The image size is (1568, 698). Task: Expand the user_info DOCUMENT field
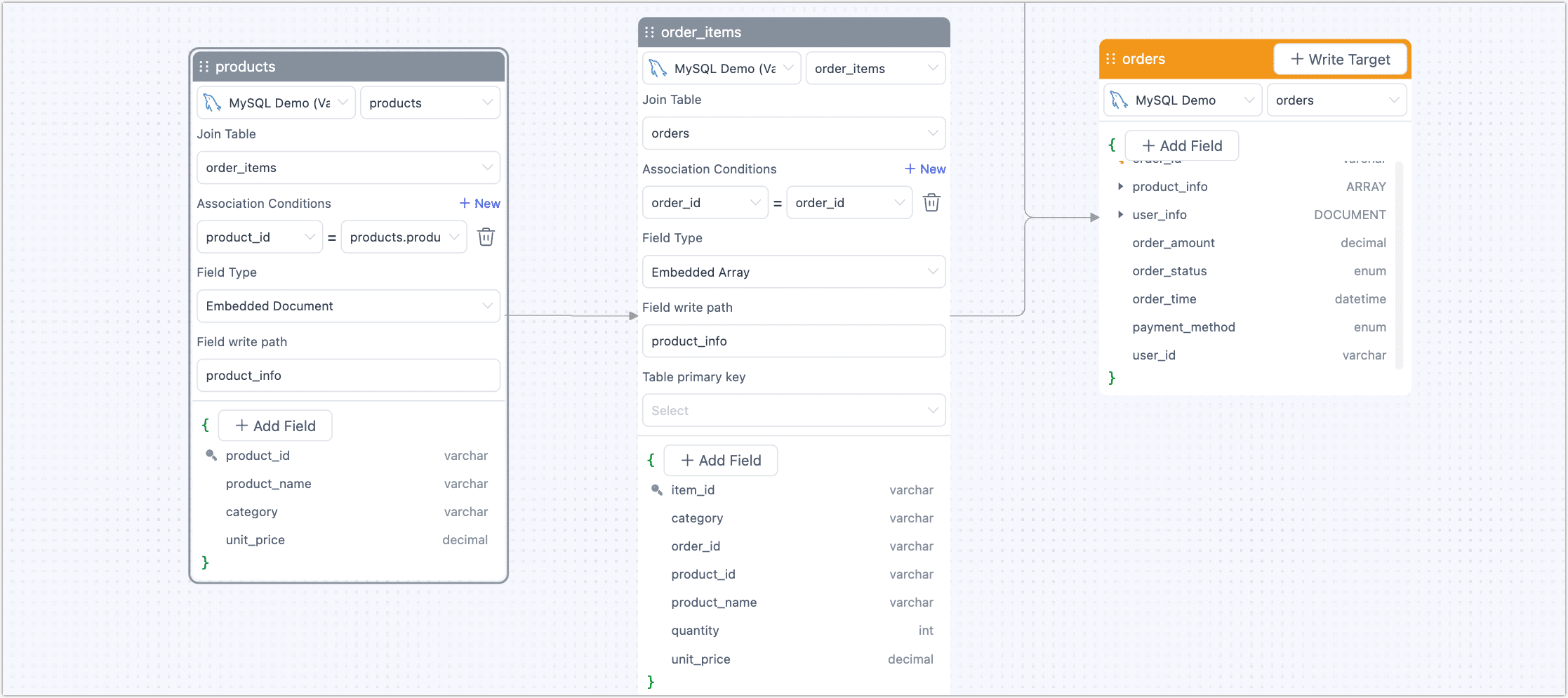pyautogui.click(x=1121, y=215)
